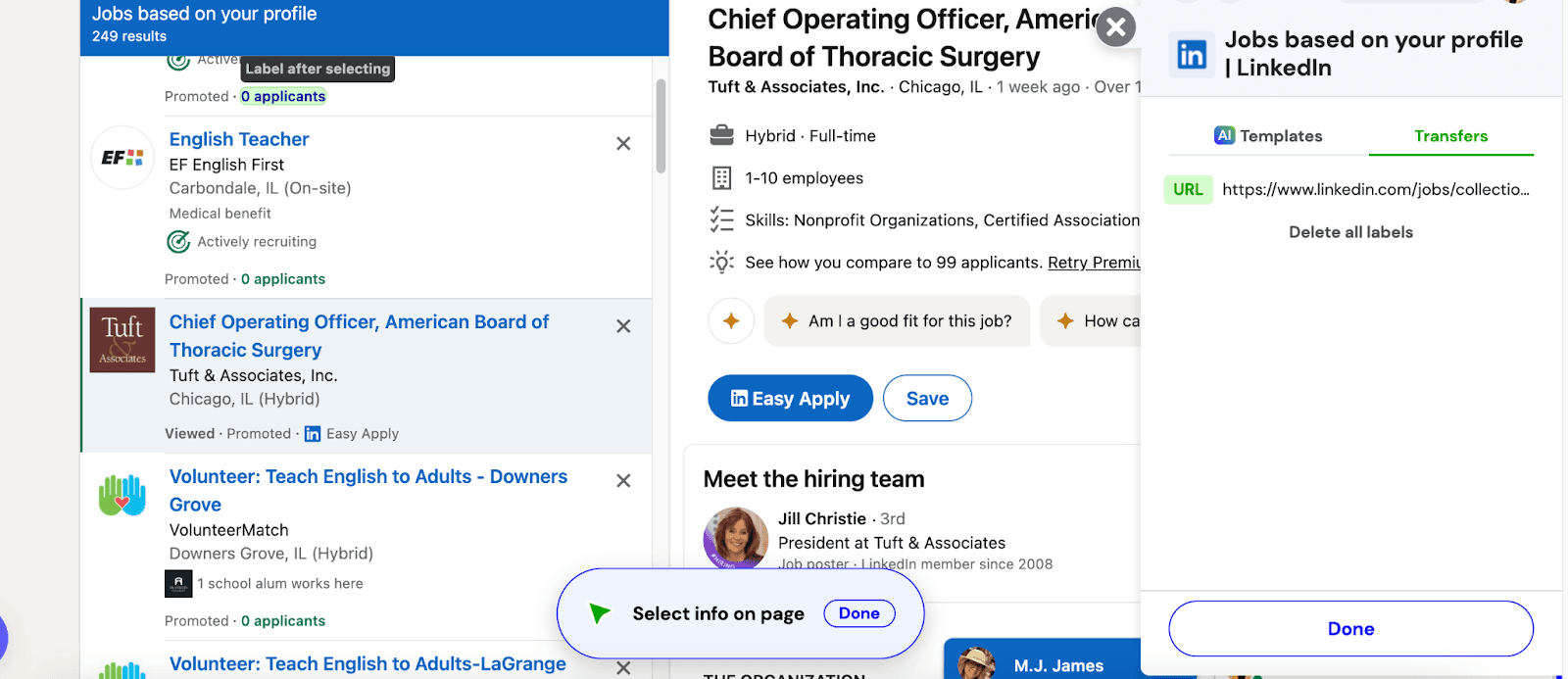The width and height of the screenshot is (1568, 679).
Task: Ask 'Am I a good fit for this job?'
Action: point(897,321)
